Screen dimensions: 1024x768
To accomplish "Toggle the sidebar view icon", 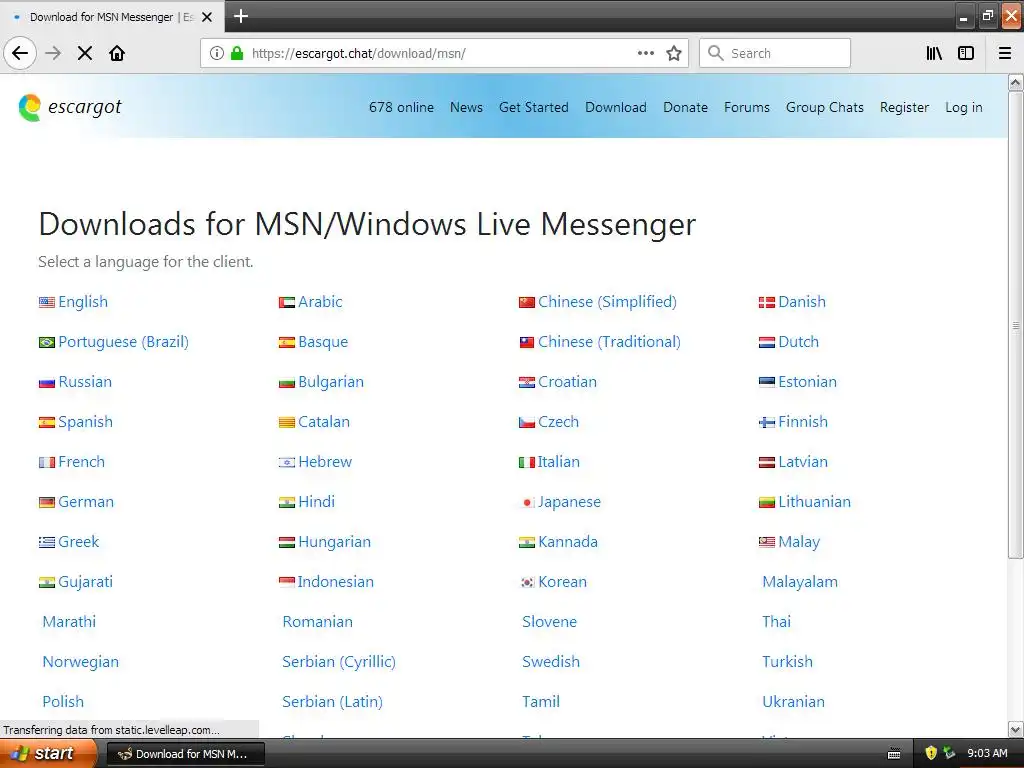I will point(966,53).
